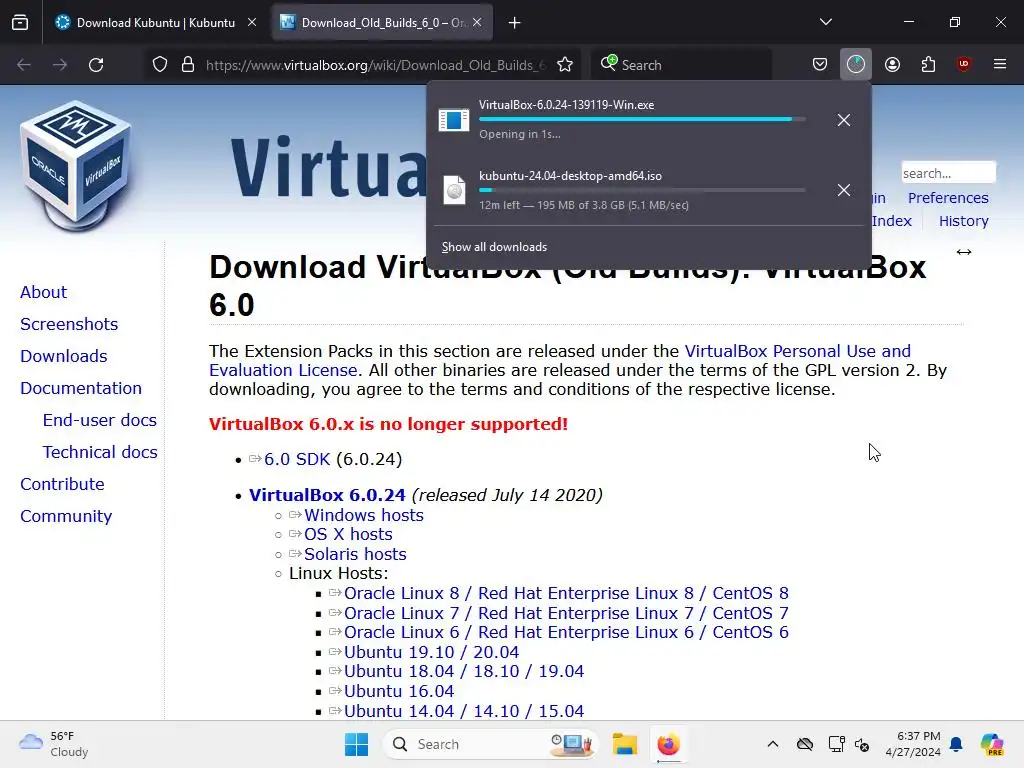Click Solaris hosts link
The width and height of the screenshot is (1024, 768).
pos(355,554)
